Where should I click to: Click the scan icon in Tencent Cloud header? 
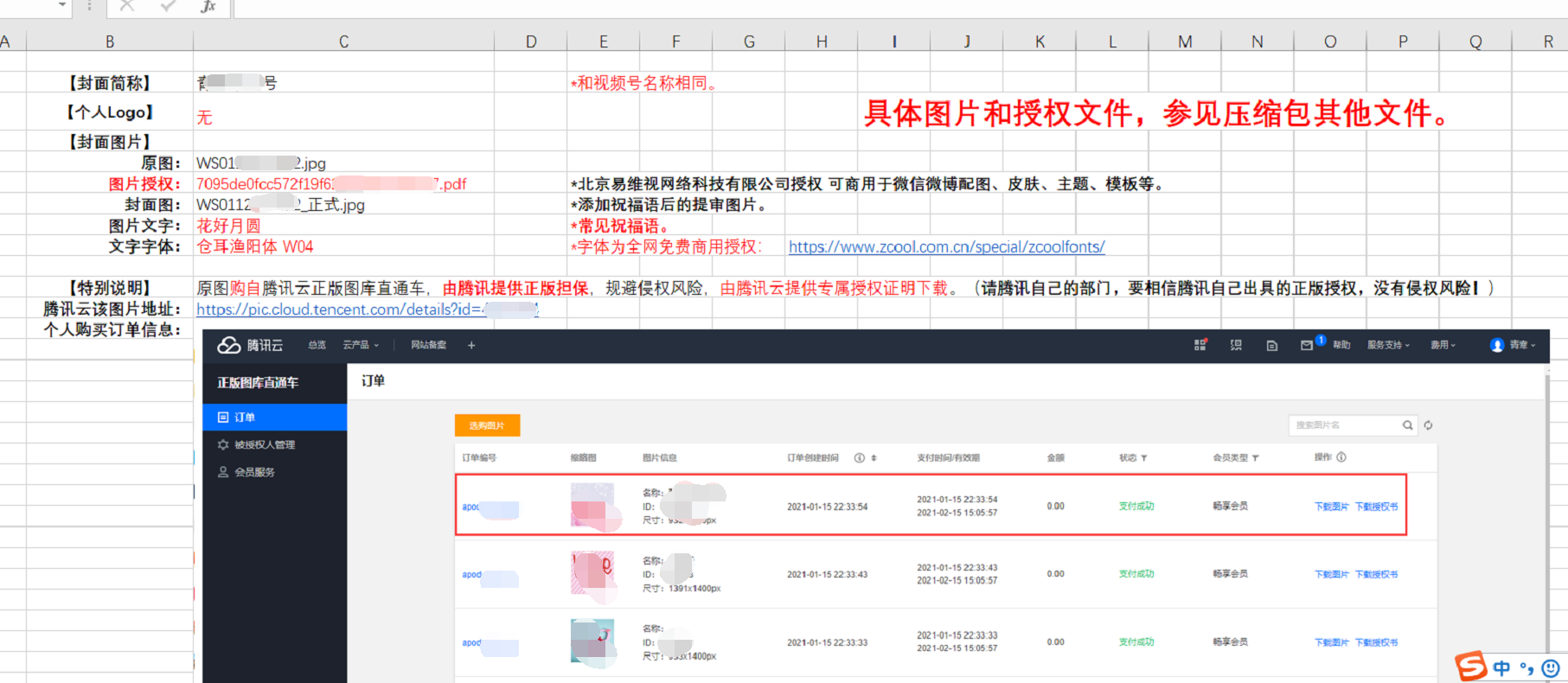(1236, 345)
